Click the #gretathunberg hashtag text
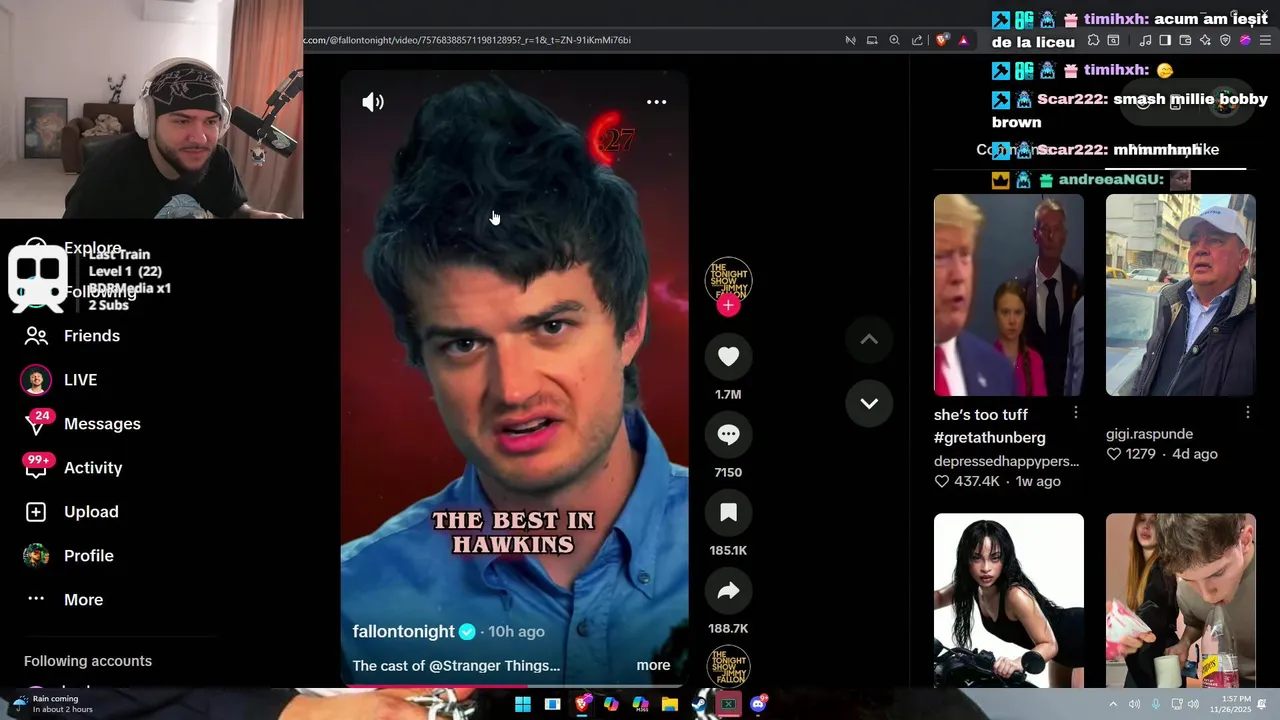The height and width of the screenshot is (720, 1280). click(x=990, y=437)
